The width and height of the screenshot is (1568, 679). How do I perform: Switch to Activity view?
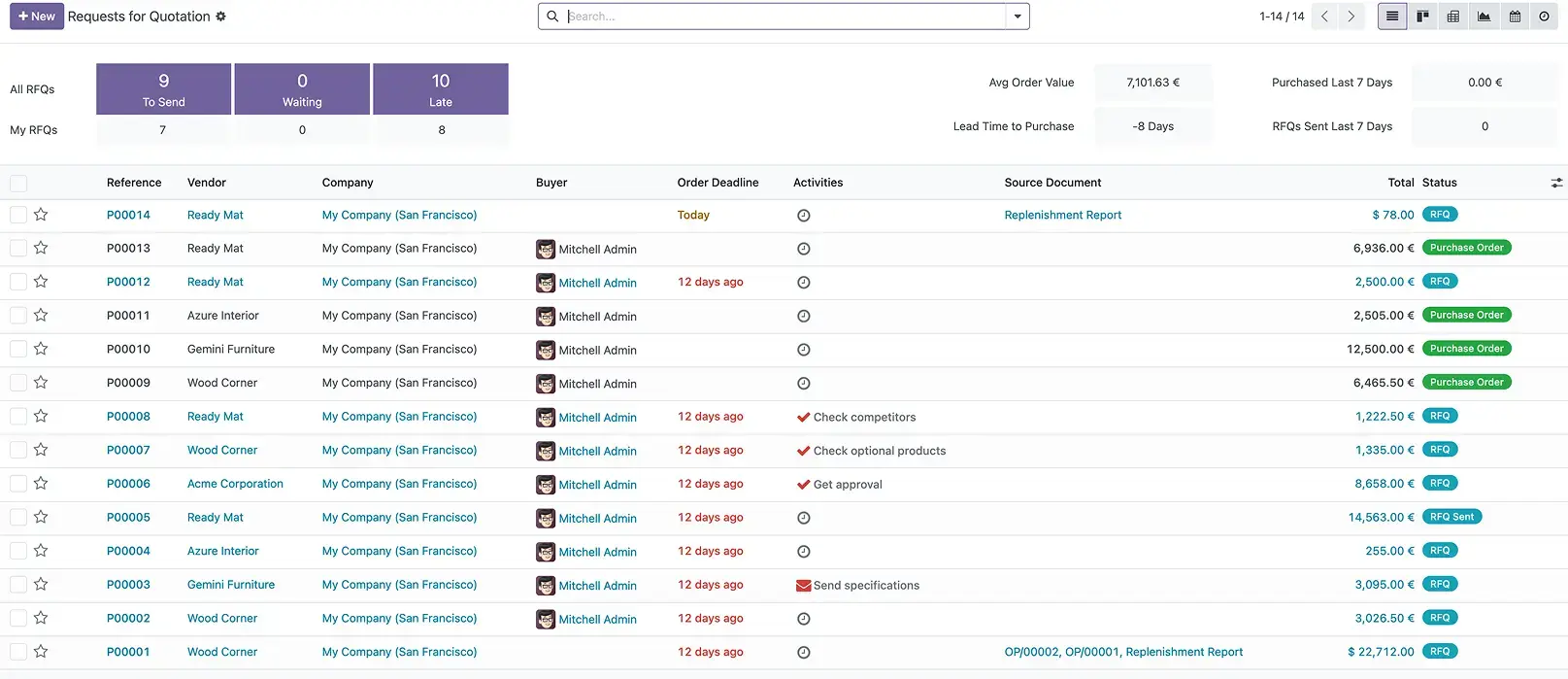pyautogui.click(x=1544, y=17)
